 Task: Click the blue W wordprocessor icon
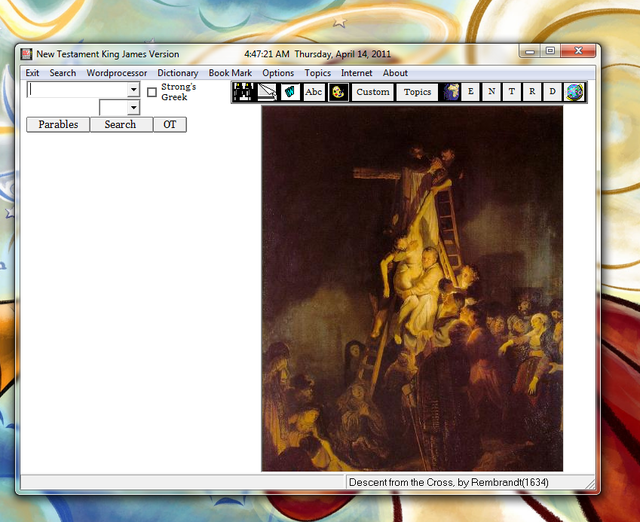click(x=290, y=92)
